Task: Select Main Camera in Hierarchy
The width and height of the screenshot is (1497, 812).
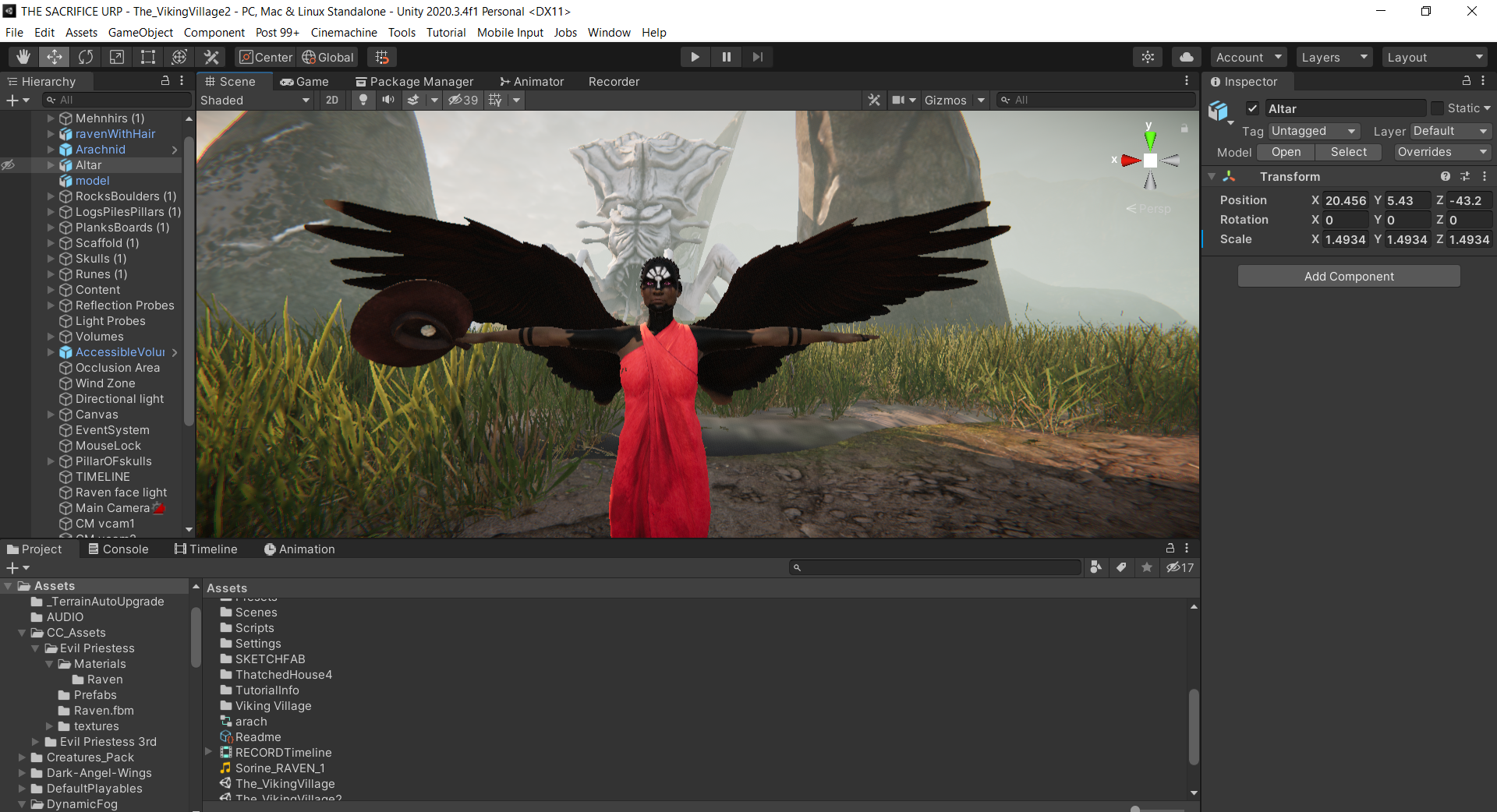Action: point(112,508)
